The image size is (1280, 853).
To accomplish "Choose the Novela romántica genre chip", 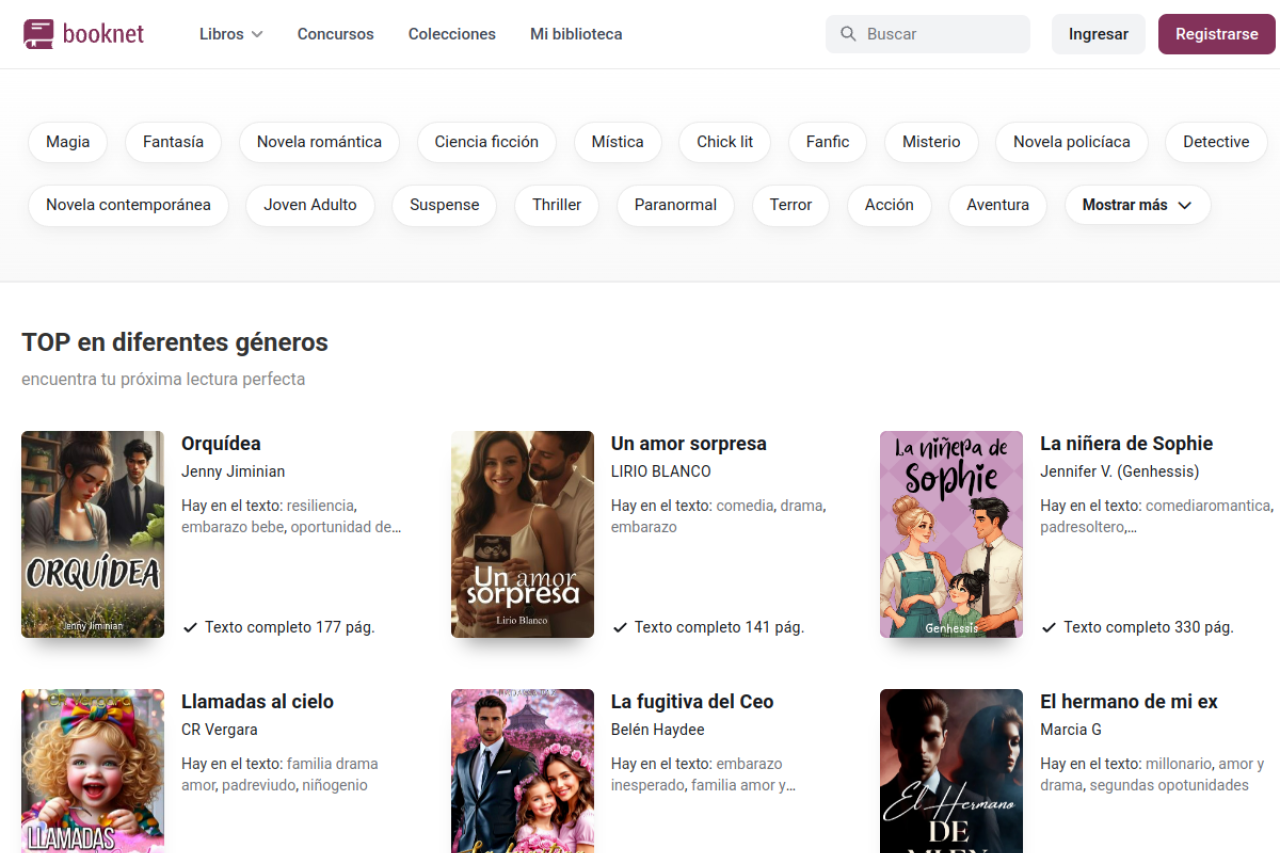I will pos(319,142).
